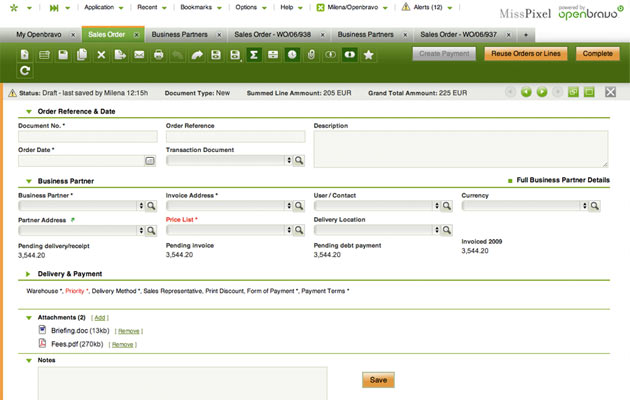Click the New document toolbar icon
Viewport: 630px width, 400px height.
tap(25, 55)
